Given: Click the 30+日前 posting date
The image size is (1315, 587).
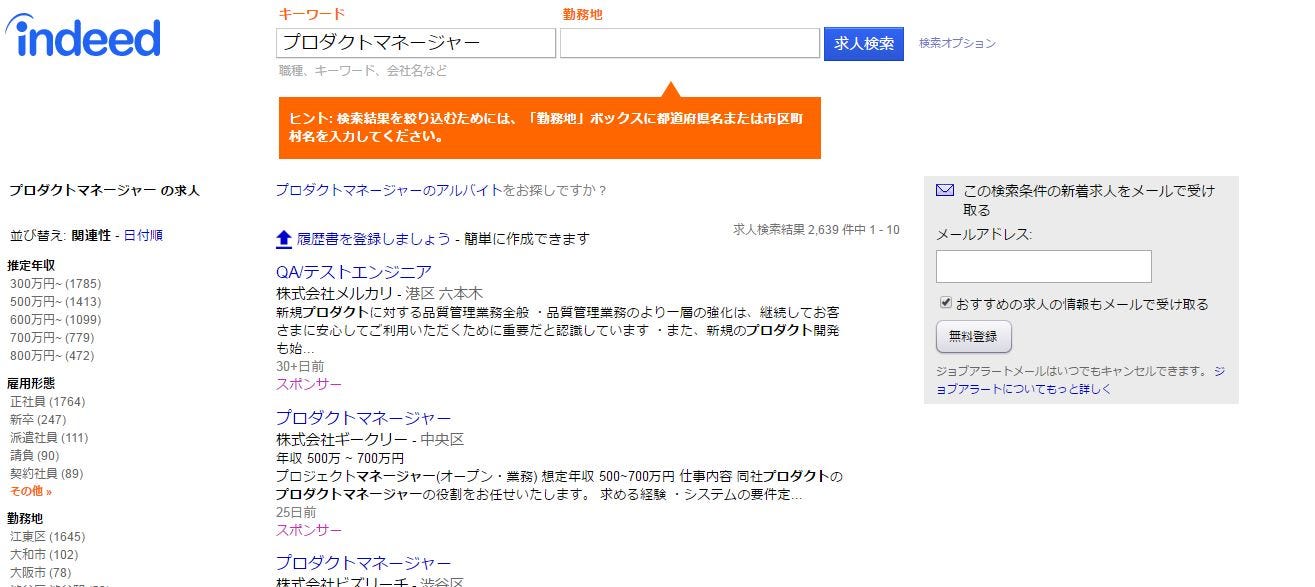Looking at the screenshot, I should click(x=300, y=367).
